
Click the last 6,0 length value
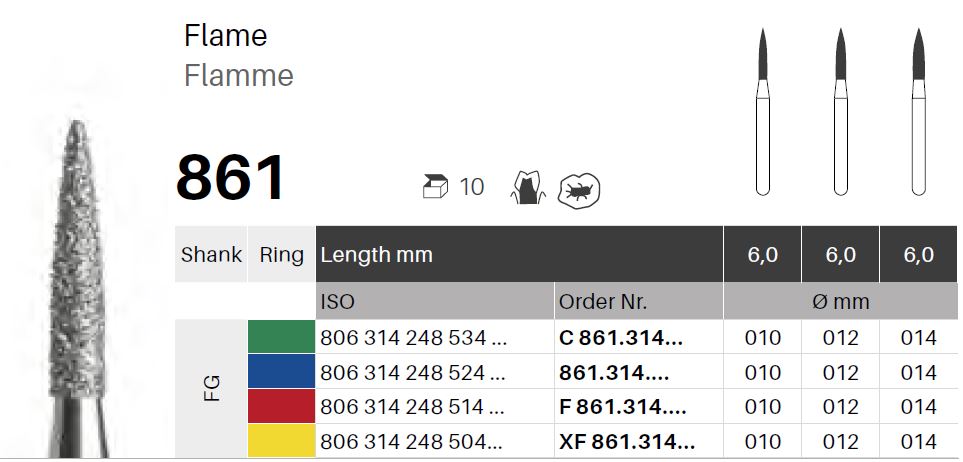coord(919,254)
